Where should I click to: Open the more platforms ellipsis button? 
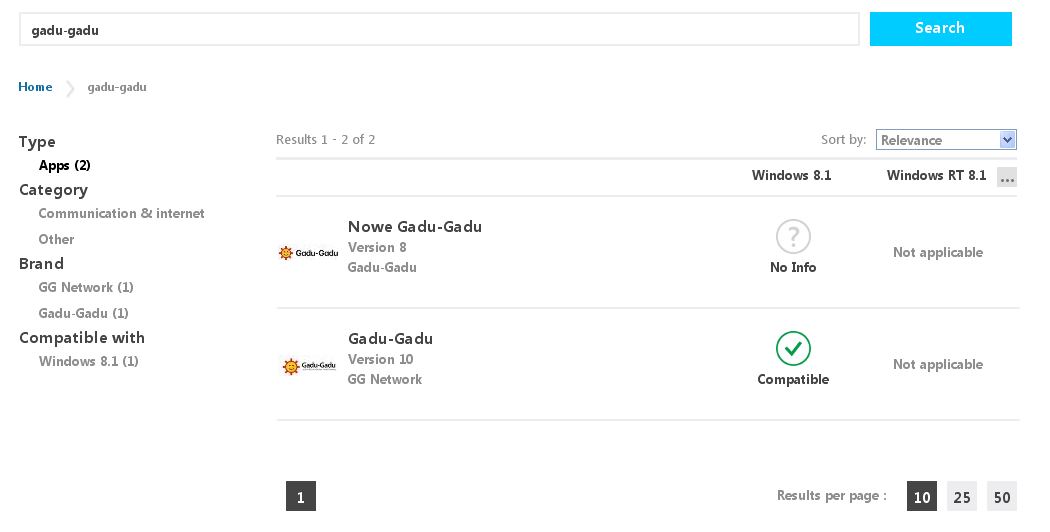tap(1006, 177)
